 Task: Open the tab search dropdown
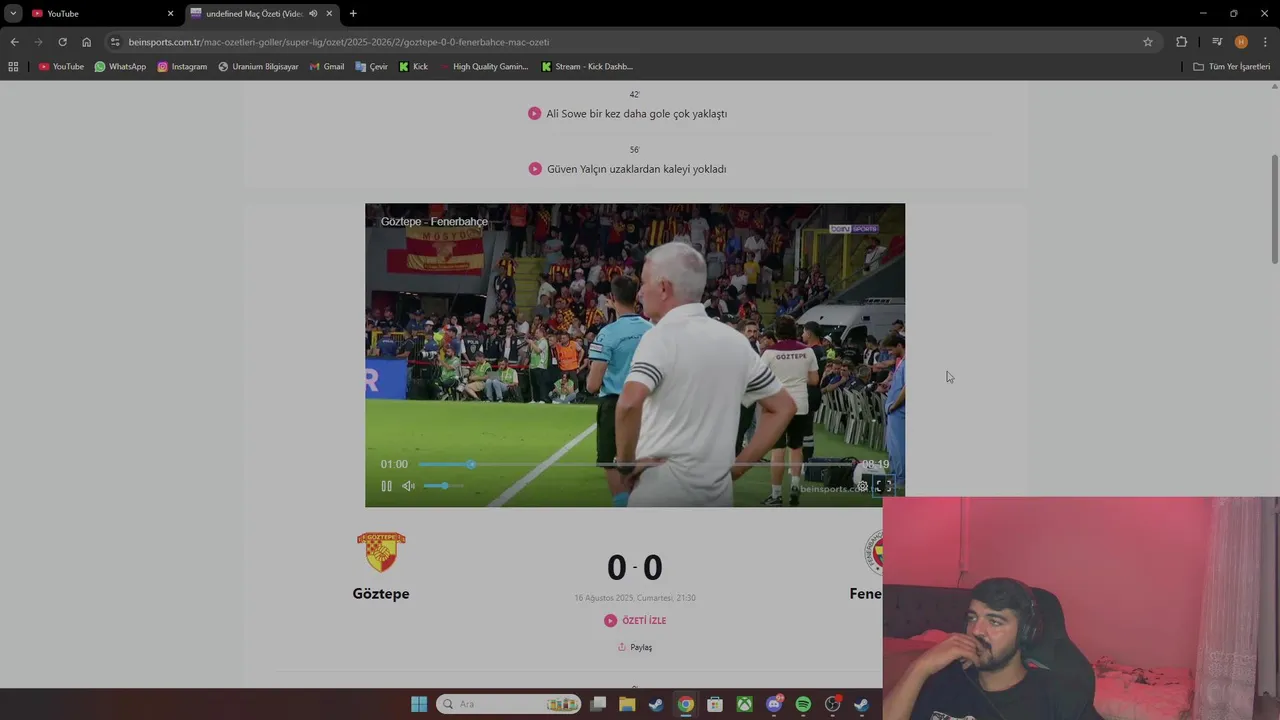click(13, 13)
